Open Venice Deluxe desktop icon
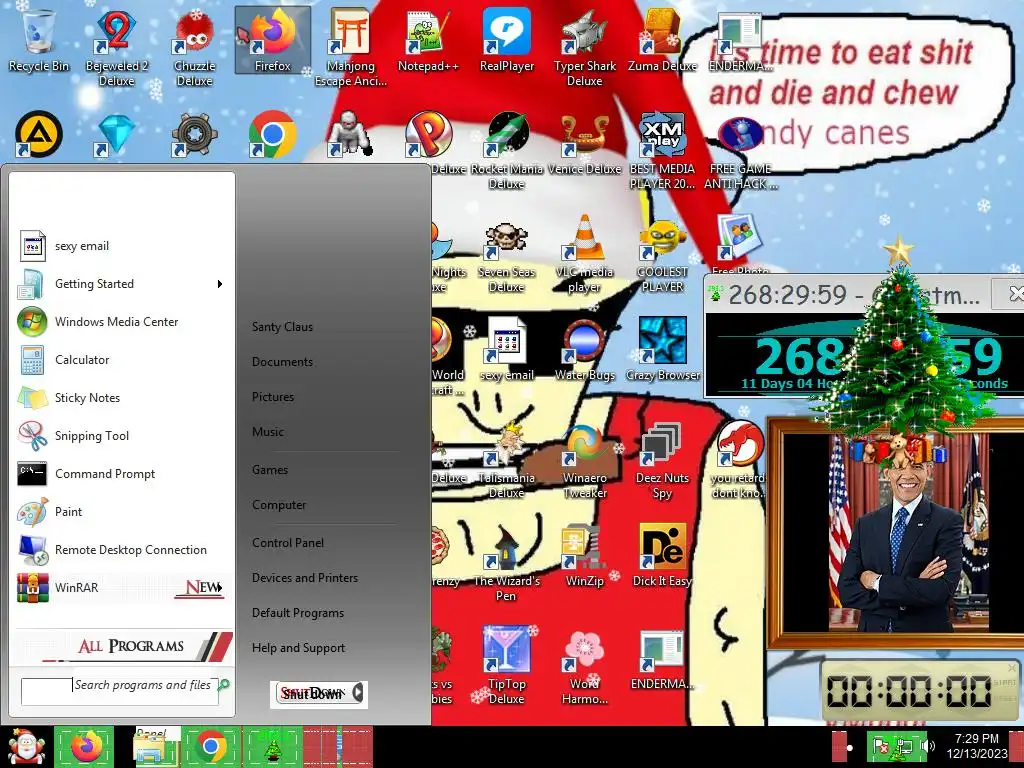This screenshot has width=1024, height=768. (584, 142)
